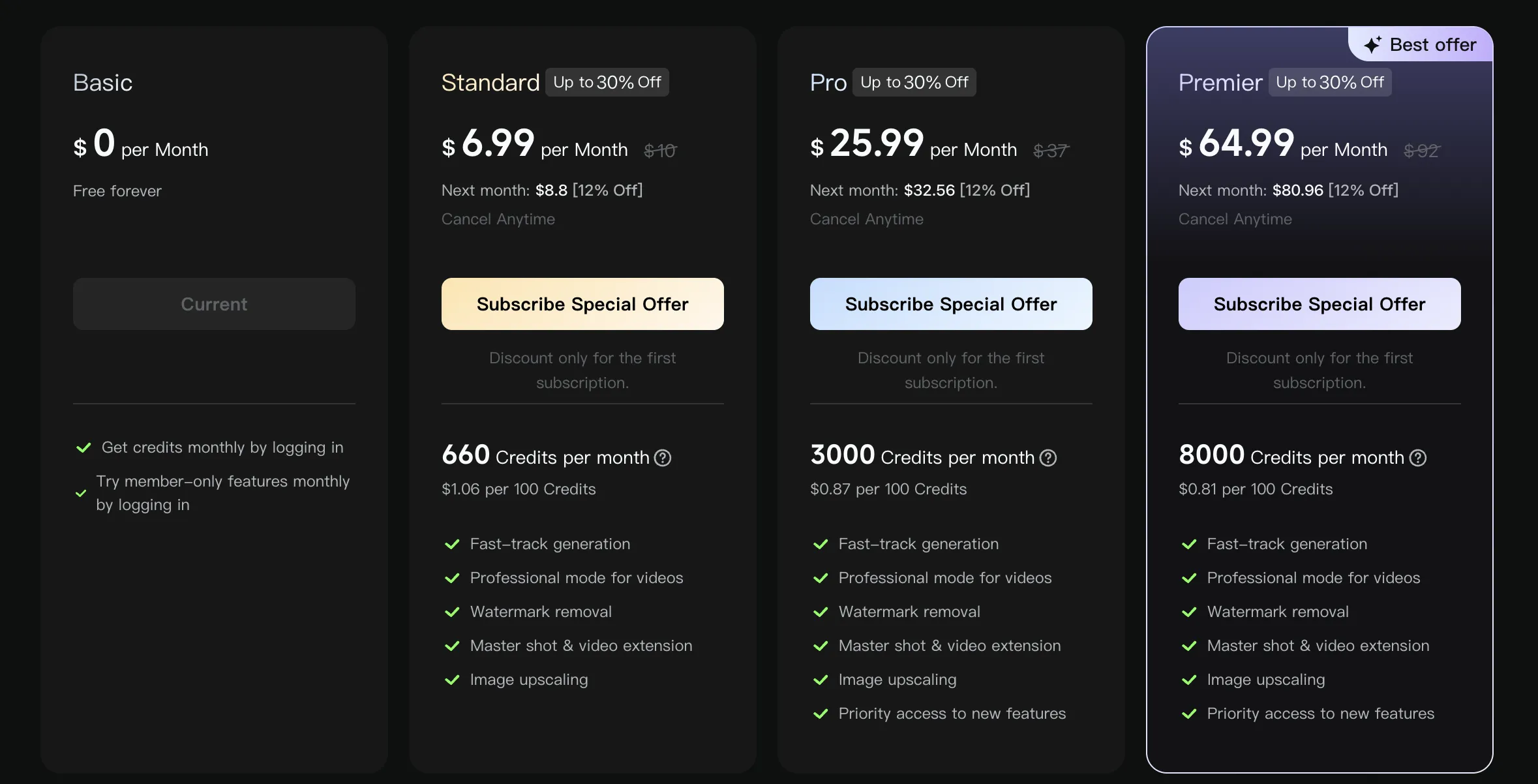
Task: Subscribe to the Standard plan special offer
Action: 582,304
